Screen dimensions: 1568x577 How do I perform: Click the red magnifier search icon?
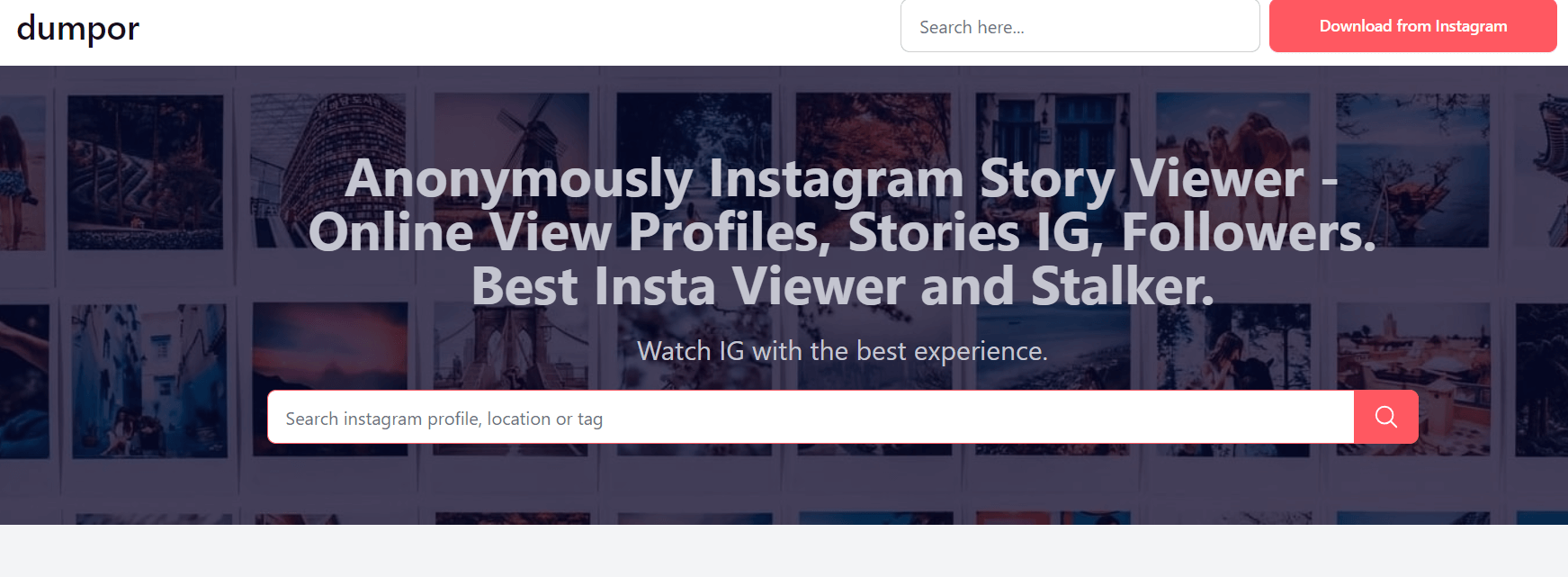tap(1386, 417)
